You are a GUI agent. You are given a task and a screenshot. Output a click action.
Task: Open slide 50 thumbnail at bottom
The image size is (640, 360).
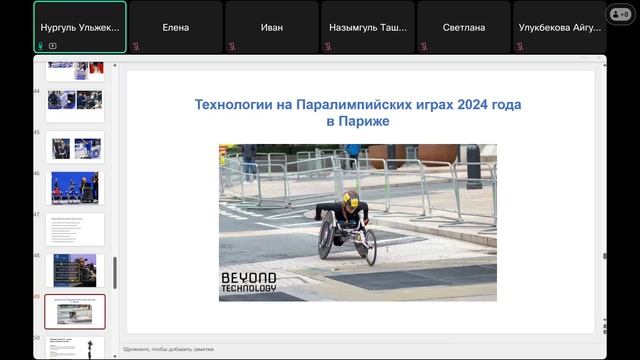coord(75,348)
